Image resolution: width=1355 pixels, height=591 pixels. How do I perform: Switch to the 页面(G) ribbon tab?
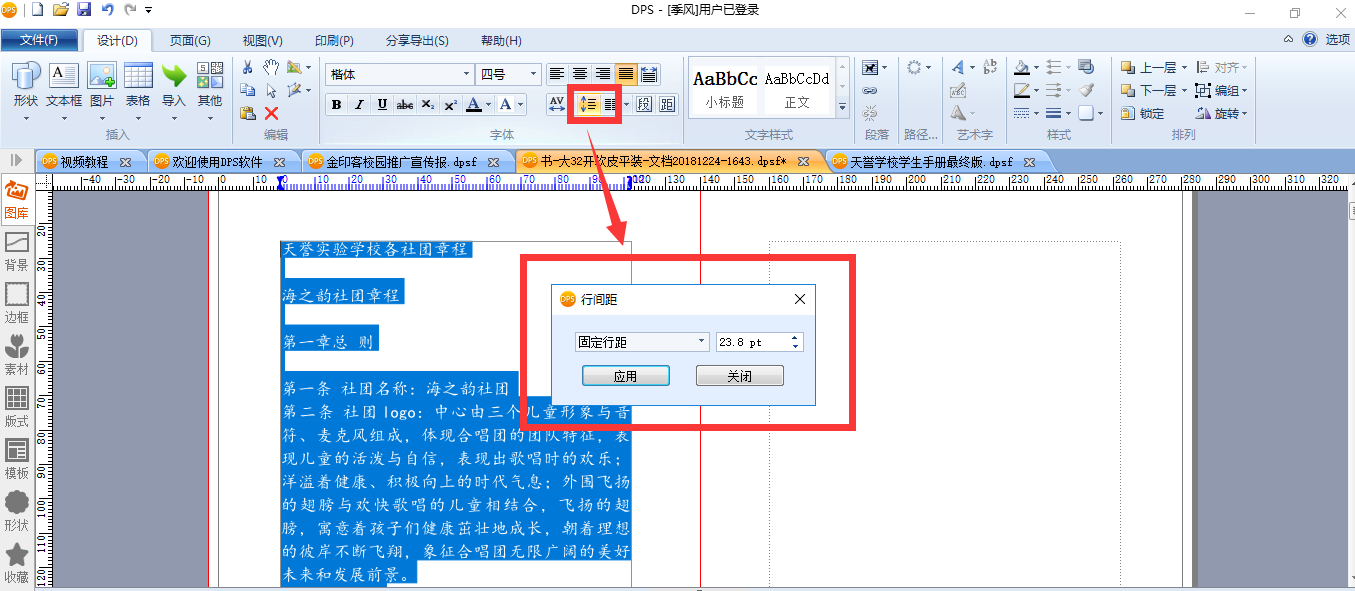point(190,40)
